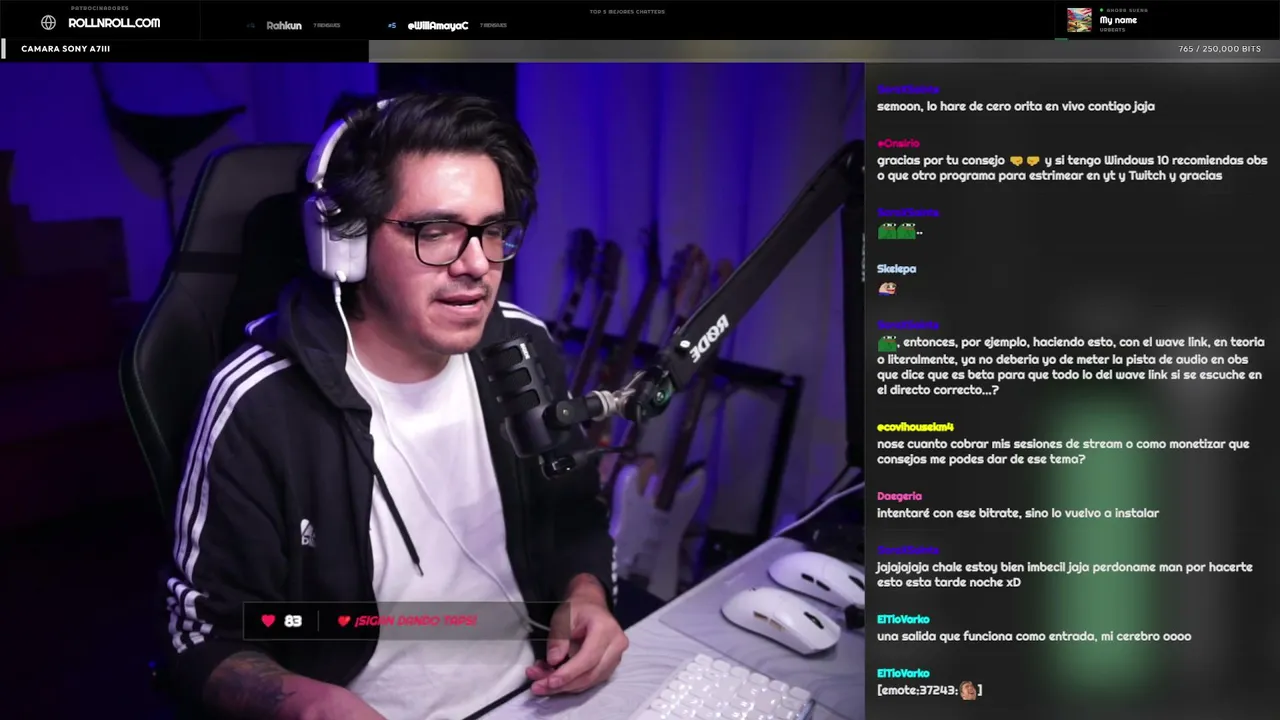The width and height of the screenshot is (1280, 720).
Task: Click the heart icon next to 83
Action: point(268,621)
